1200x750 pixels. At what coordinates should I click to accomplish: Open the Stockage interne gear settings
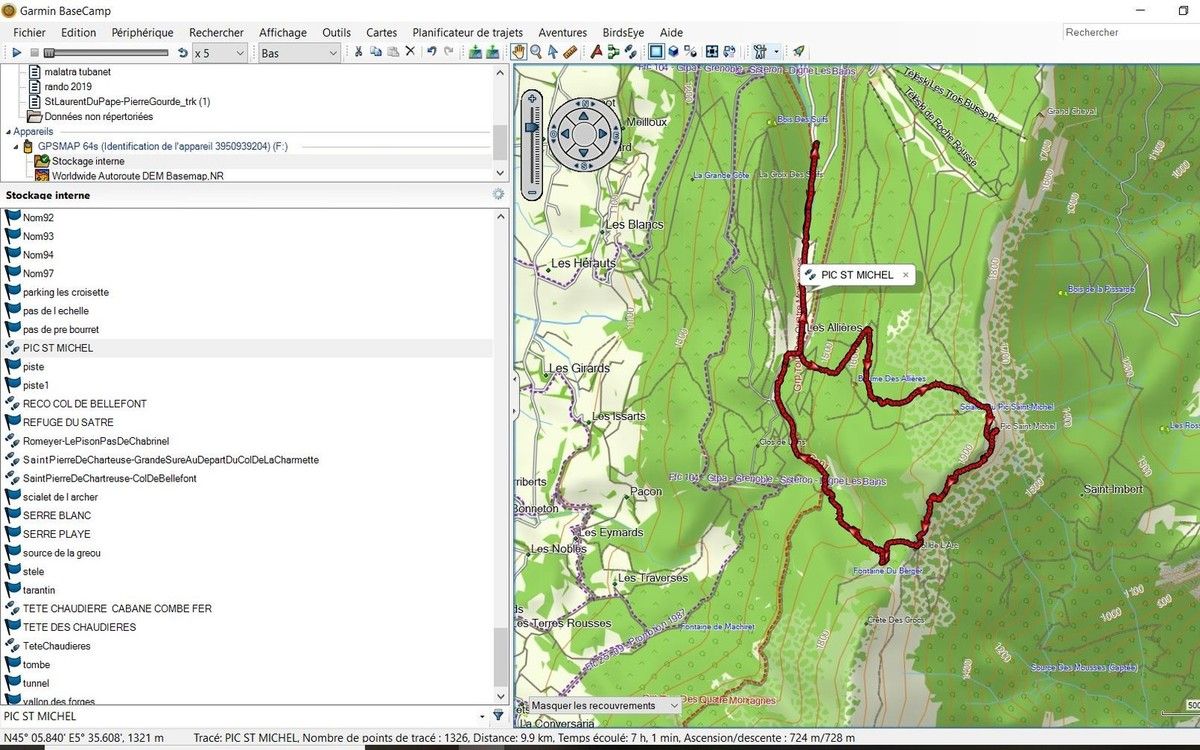tap(498, 194)
